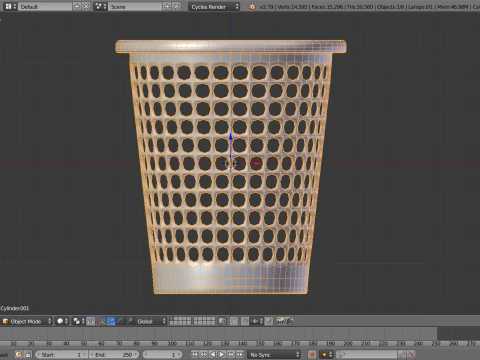This screenshot has width=480, height=360.
Task: Play the animation in reverse
Action: [x=212, y=354]
